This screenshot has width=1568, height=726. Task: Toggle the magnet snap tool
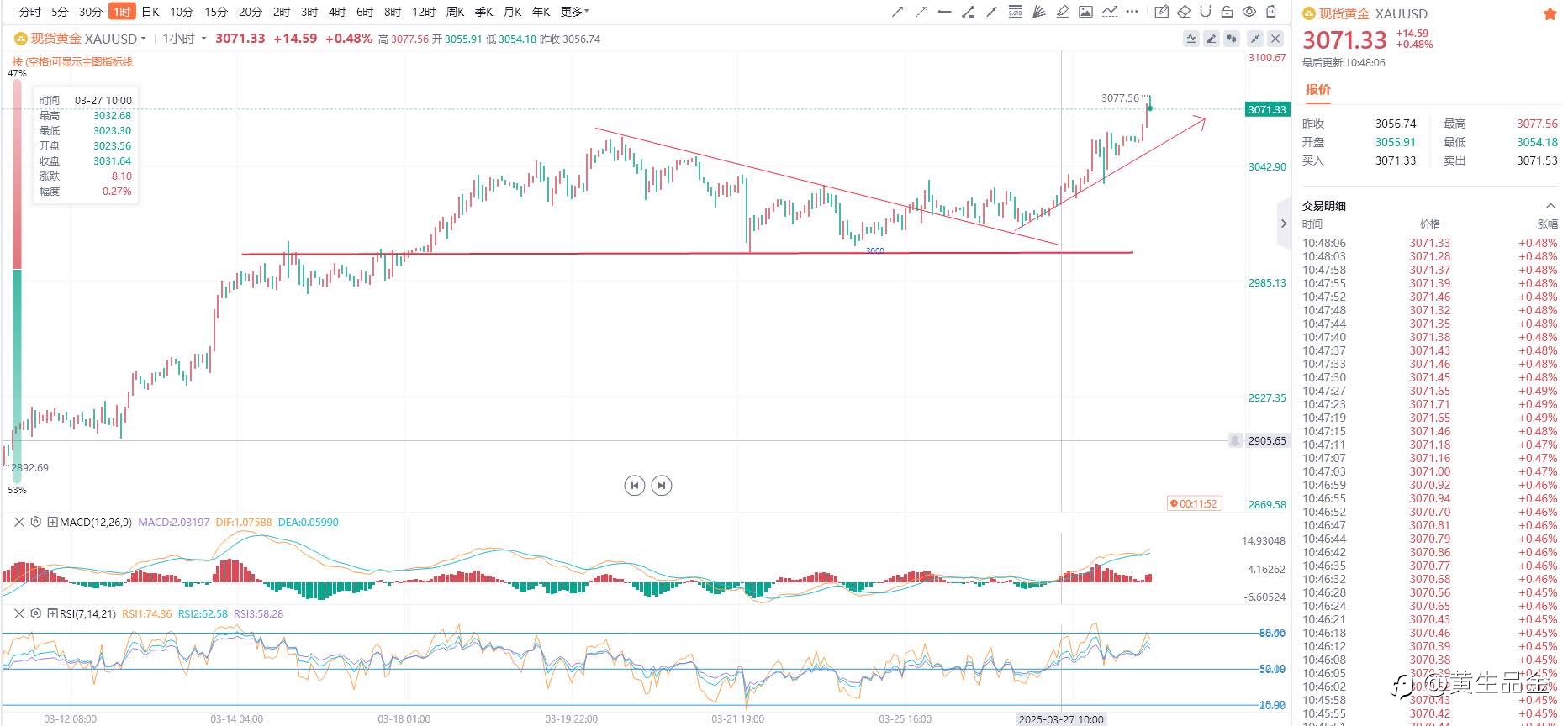[1206, 12]
